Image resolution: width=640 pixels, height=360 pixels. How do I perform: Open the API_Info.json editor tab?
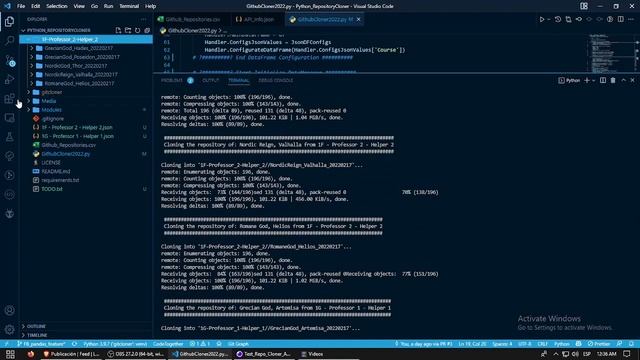258,19
